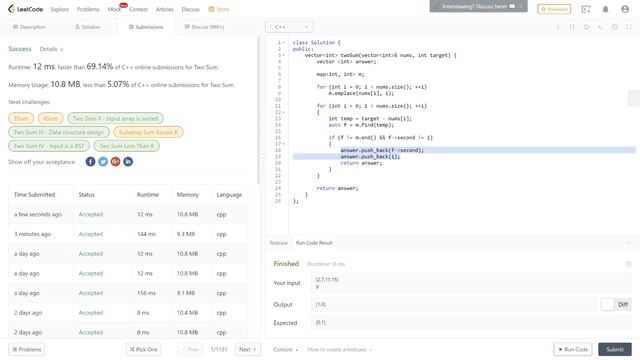Switch to the Description tab
Image resolution: width=640 pixels, height=360 pixels.
click(x=29, y=27)
